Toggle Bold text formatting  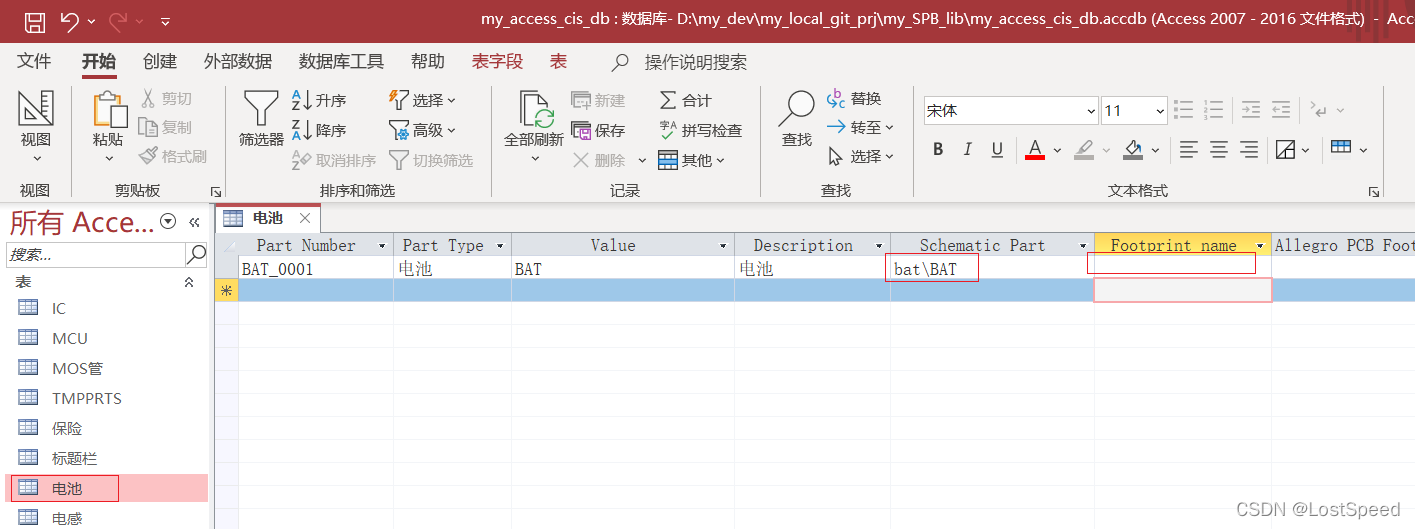tap(938, 150)
